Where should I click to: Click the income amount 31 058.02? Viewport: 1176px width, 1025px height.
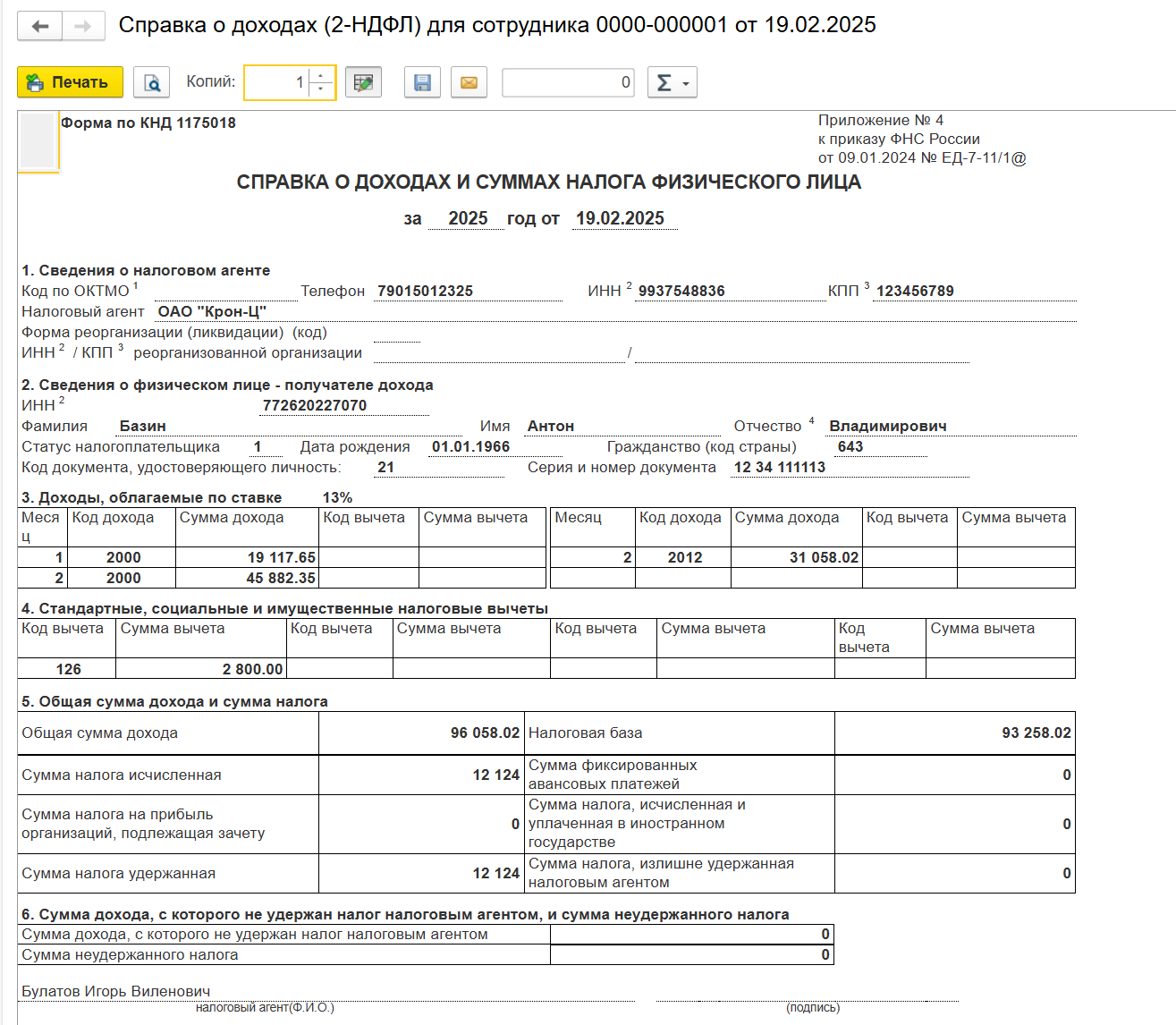(x=797, y=558)
